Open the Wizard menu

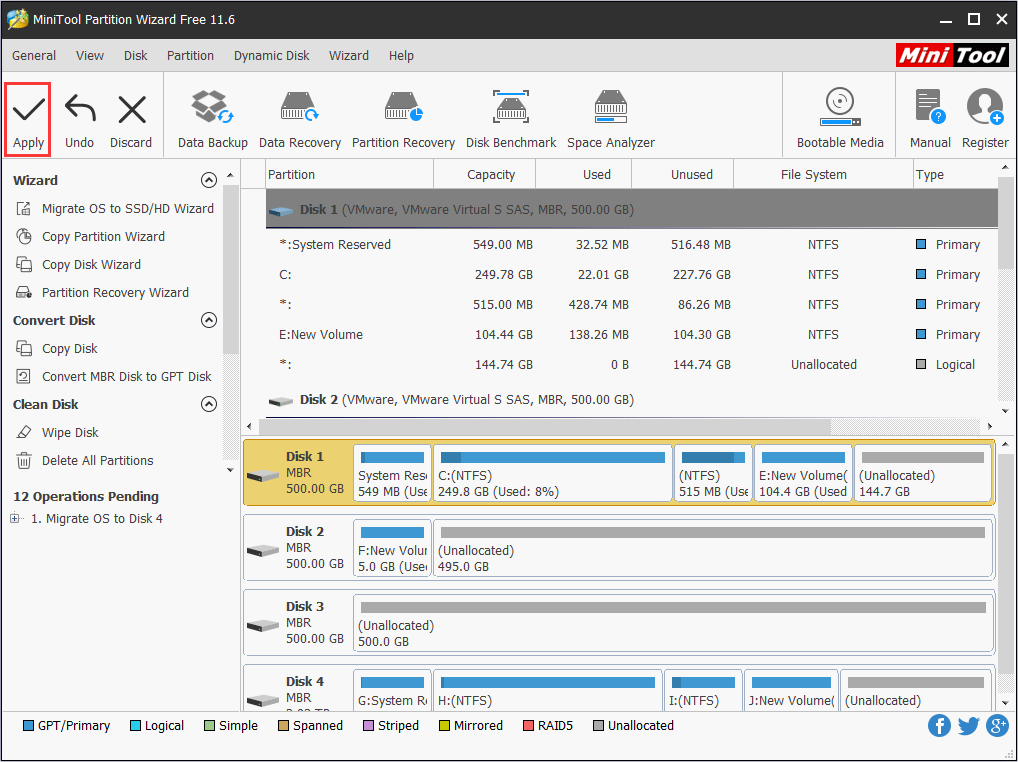pyautogui.click(x=349, y=56)
